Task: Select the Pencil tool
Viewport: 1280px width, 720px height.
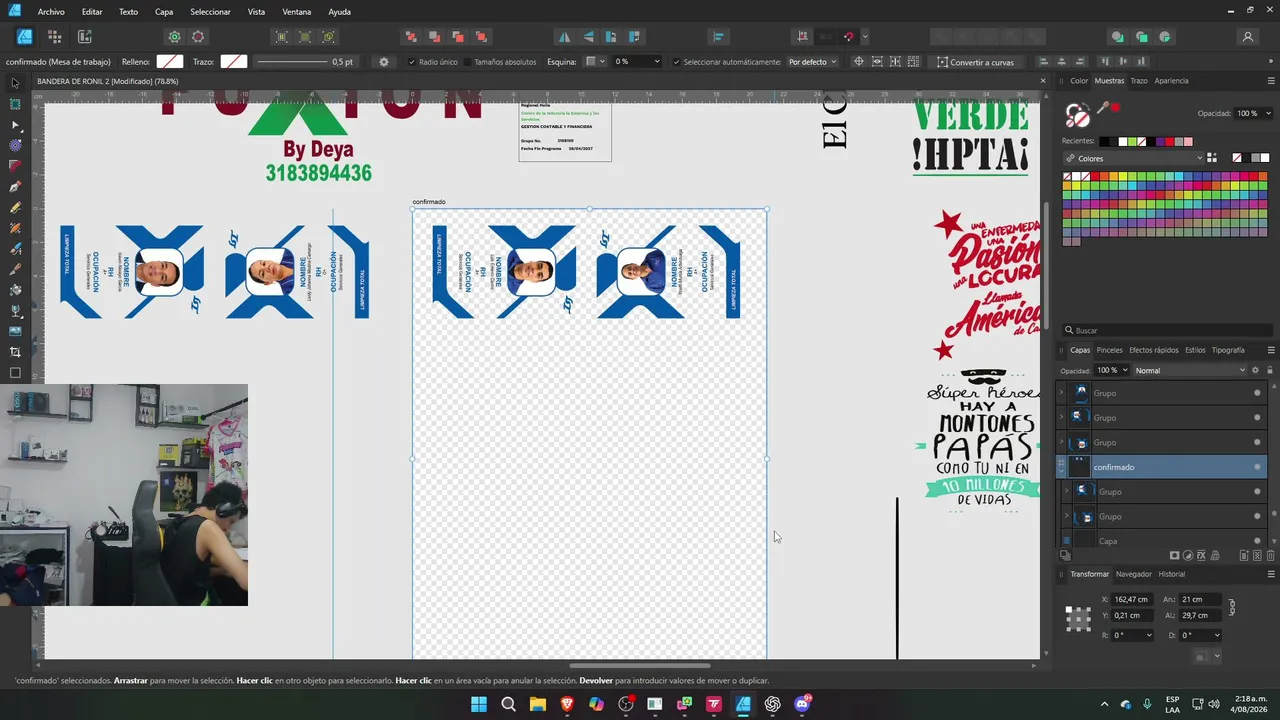Action: click(x=15, y=208)
